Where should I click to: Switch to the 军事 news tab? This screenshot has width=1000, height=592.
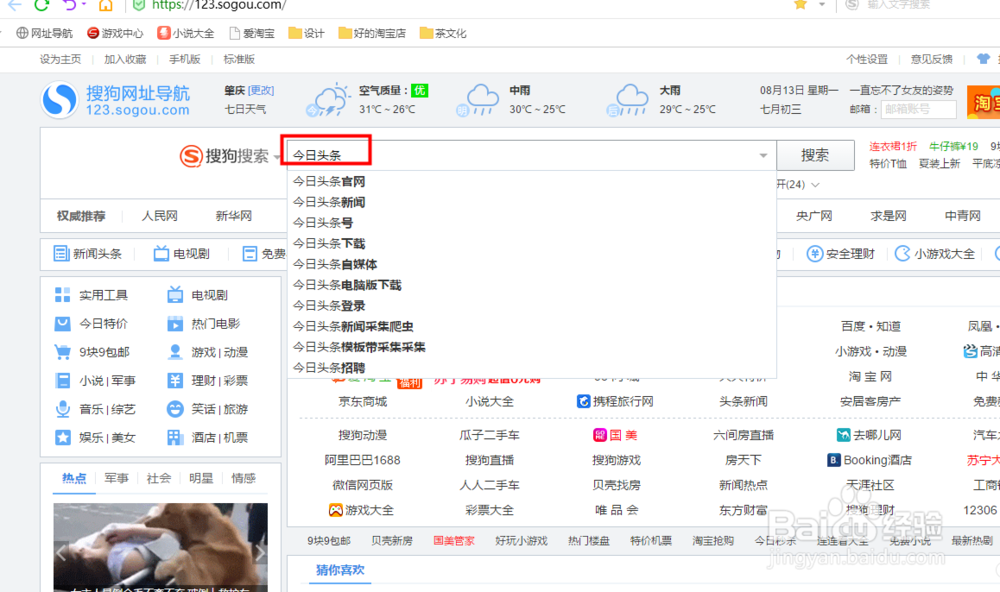[x=116, y=478]
